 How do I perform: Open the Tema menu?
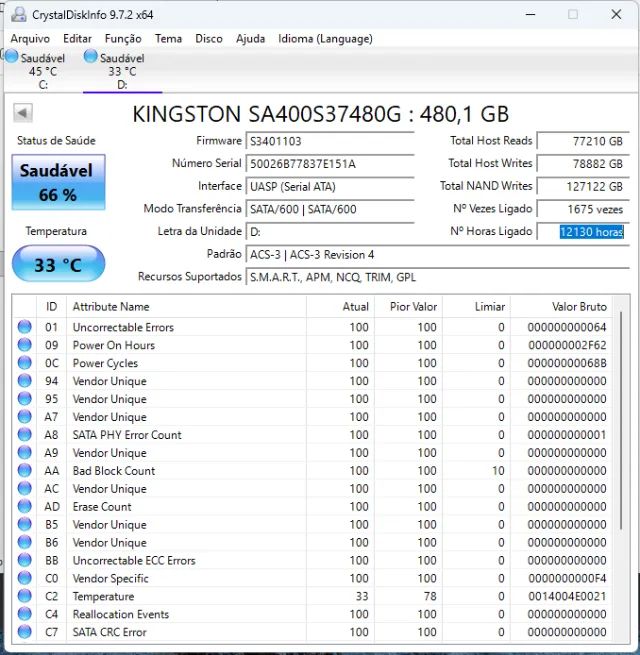click(x=168, y=39)
